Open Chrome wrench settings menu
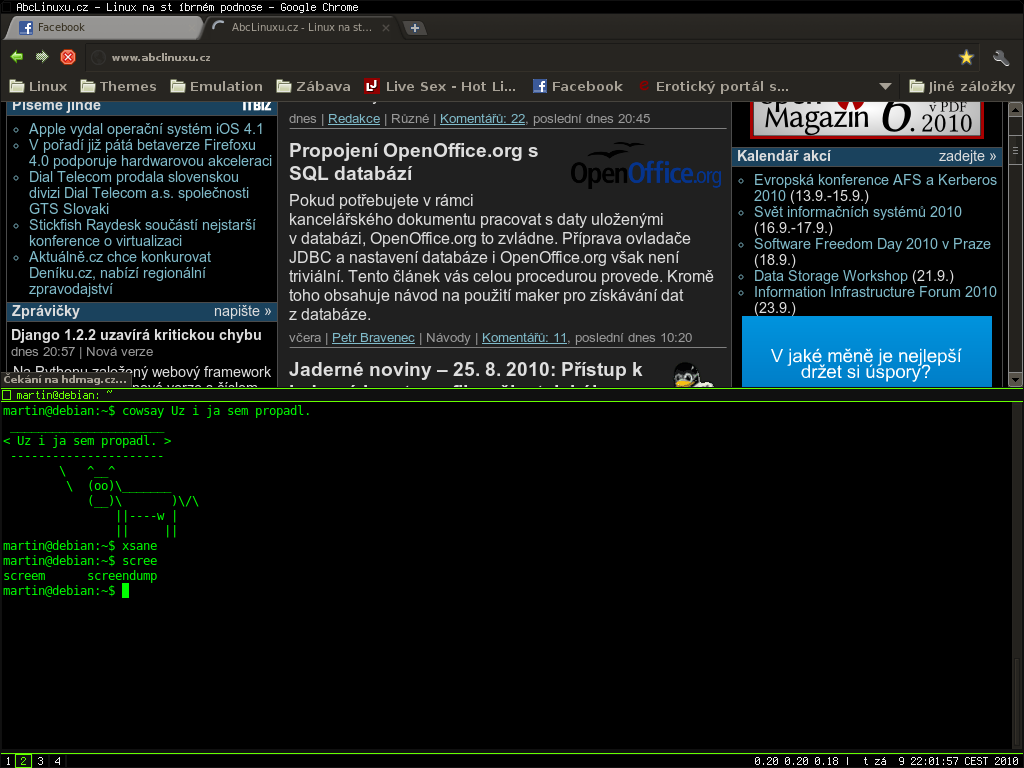Screen dimensions: 1024x768 point(1001,58)
